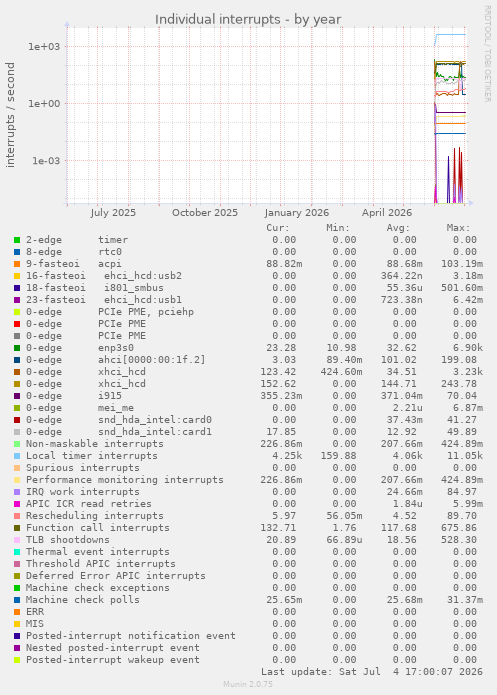Click the 'Performance monitoring interrupts' legend label
Image resolution: width=497 pixels, height=695 pixels.
pyautogui.click(x=125, y=480)
